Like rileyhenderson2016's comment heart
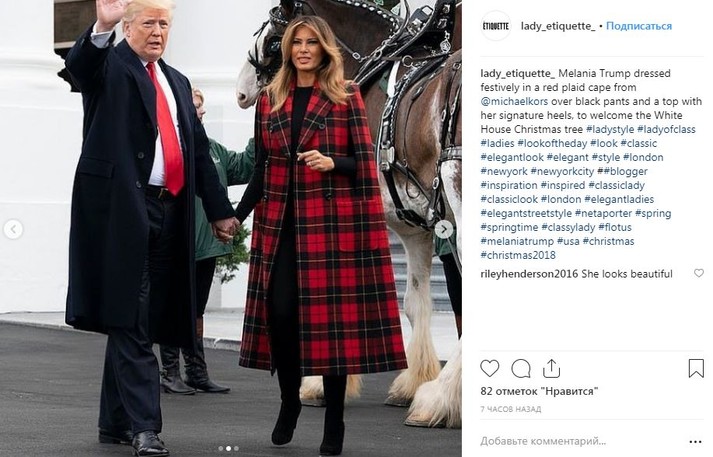This screenshot has height=457, width=713. (x=699, y=273)
